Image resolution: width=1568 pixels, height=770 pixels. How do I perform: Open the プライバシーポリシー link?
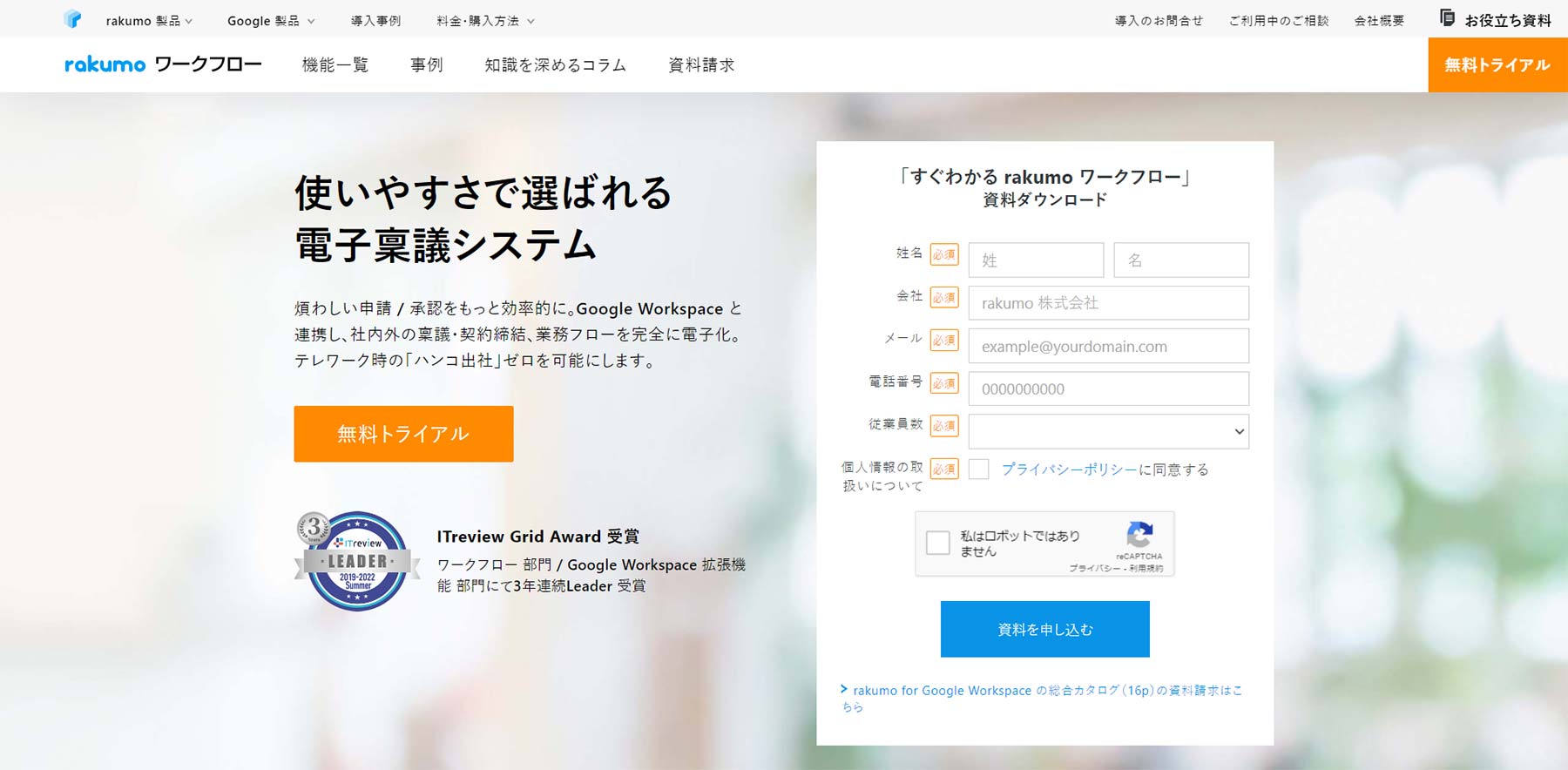[x=1069, y=469]
